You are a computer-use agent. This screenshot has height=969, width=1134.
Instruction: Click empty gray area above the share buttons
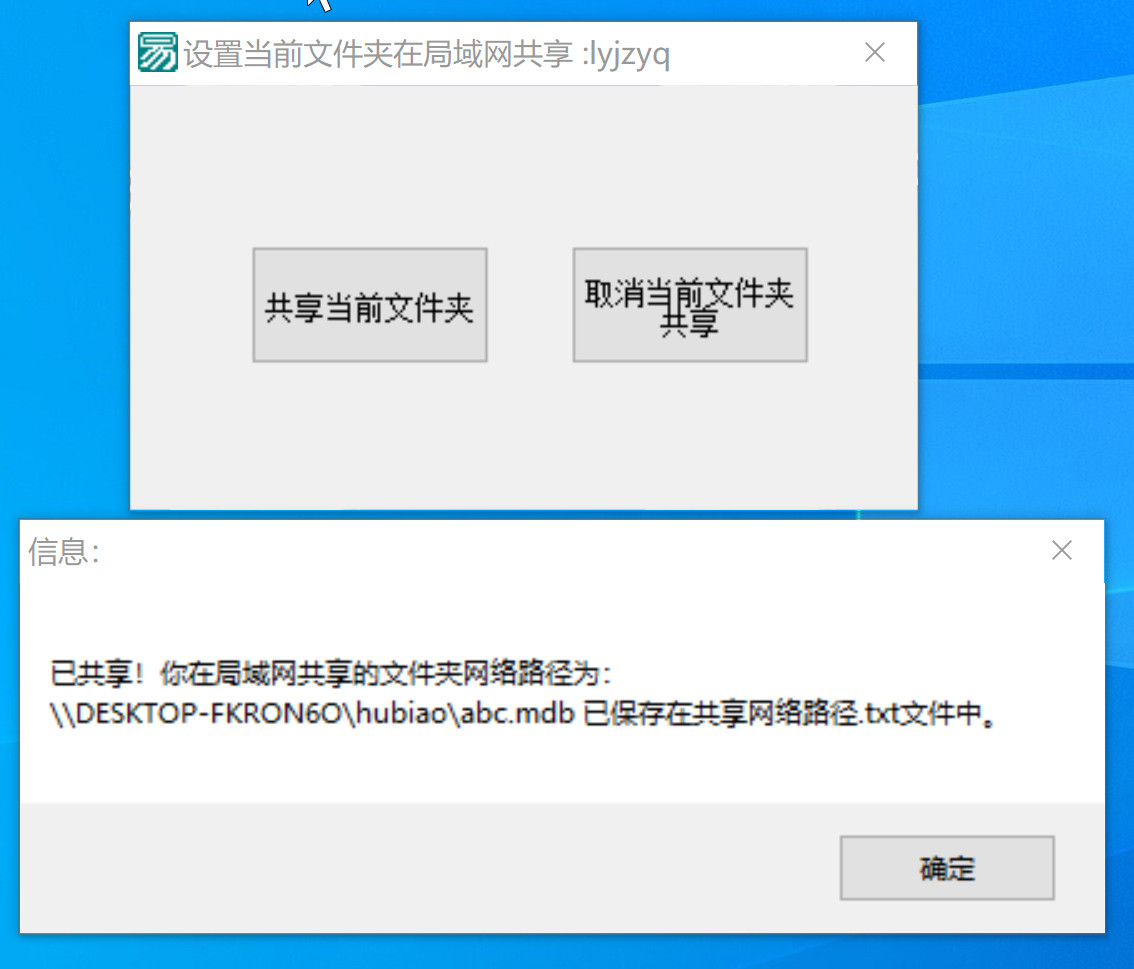click(x=524, y=166)
